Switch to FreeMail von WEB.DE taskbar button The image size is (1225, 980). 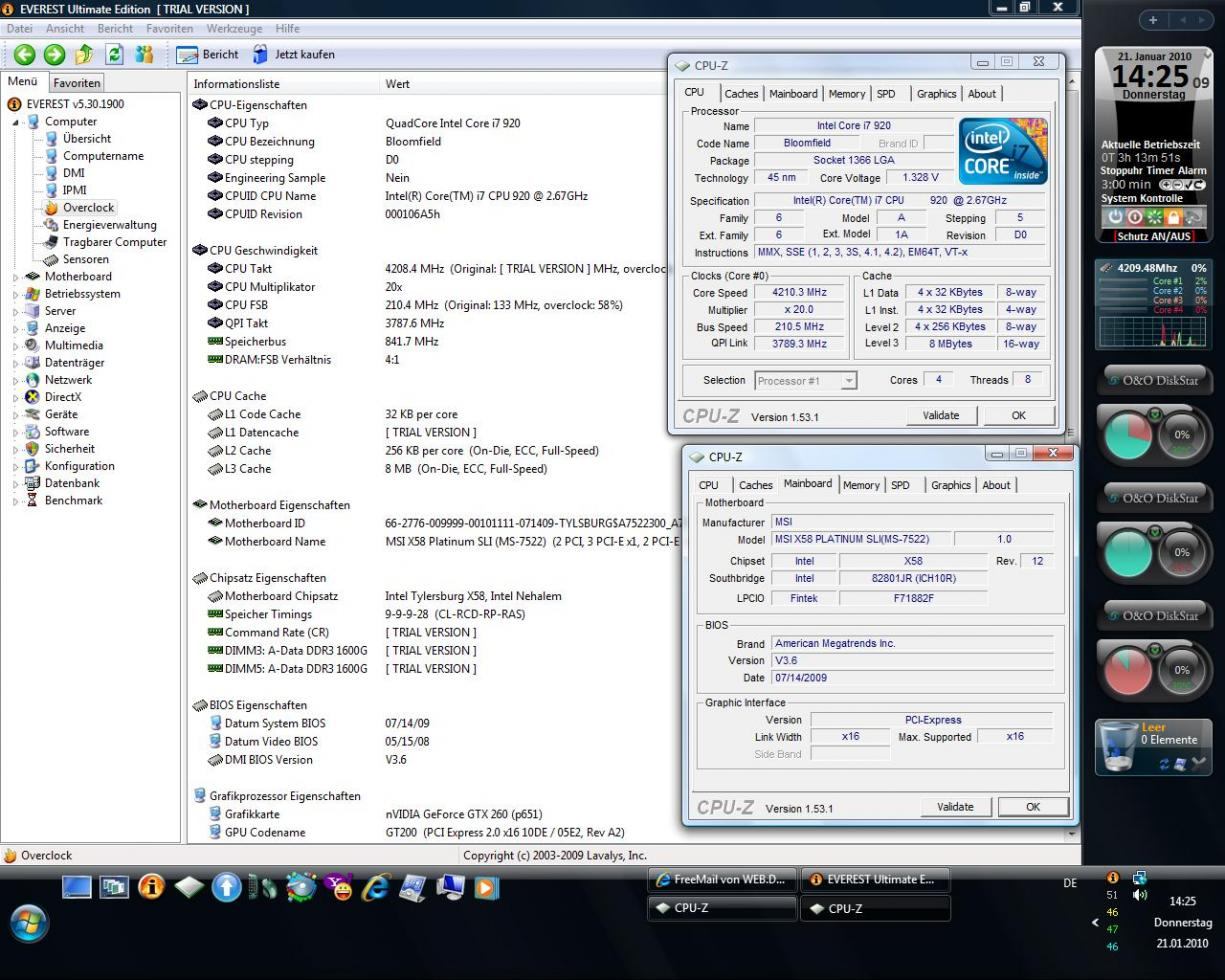tap(723, 880)
